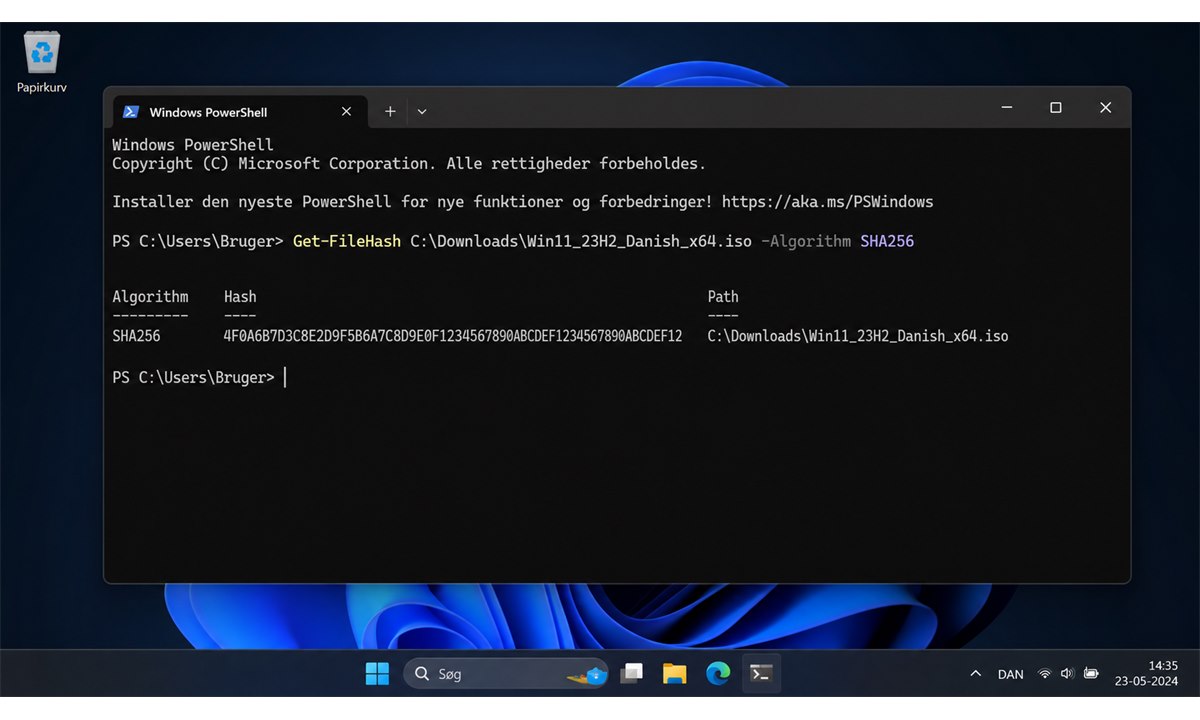Image resolution: width=1200 pixels, height=720 pixels.
Task: Launch Microsoft Edge from the taskbar
Action: [x=718, y=674]
